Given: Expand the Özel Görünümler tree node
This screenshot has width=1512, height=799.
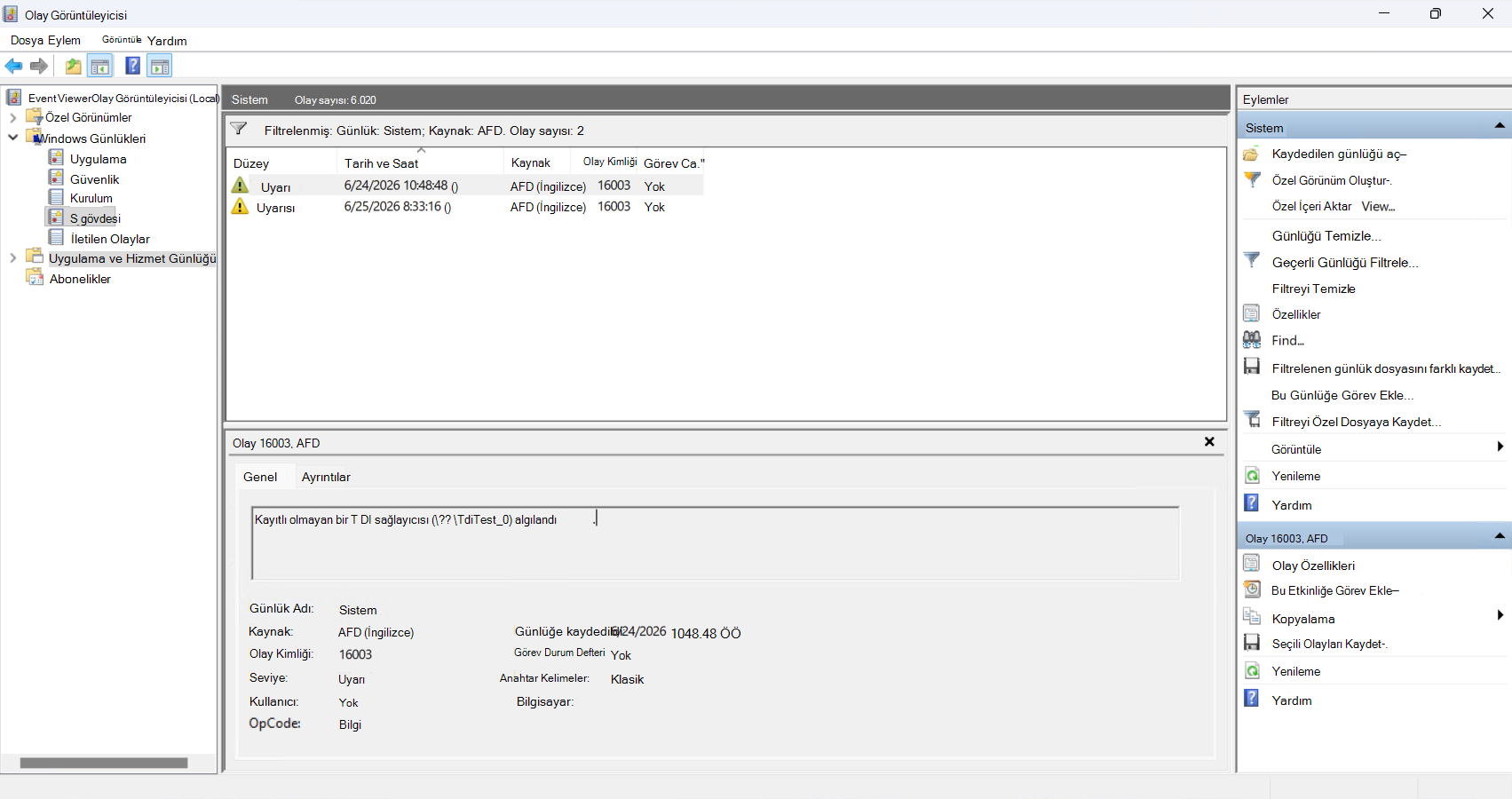Looking at the screenshot, I should (x=12, y=117).
